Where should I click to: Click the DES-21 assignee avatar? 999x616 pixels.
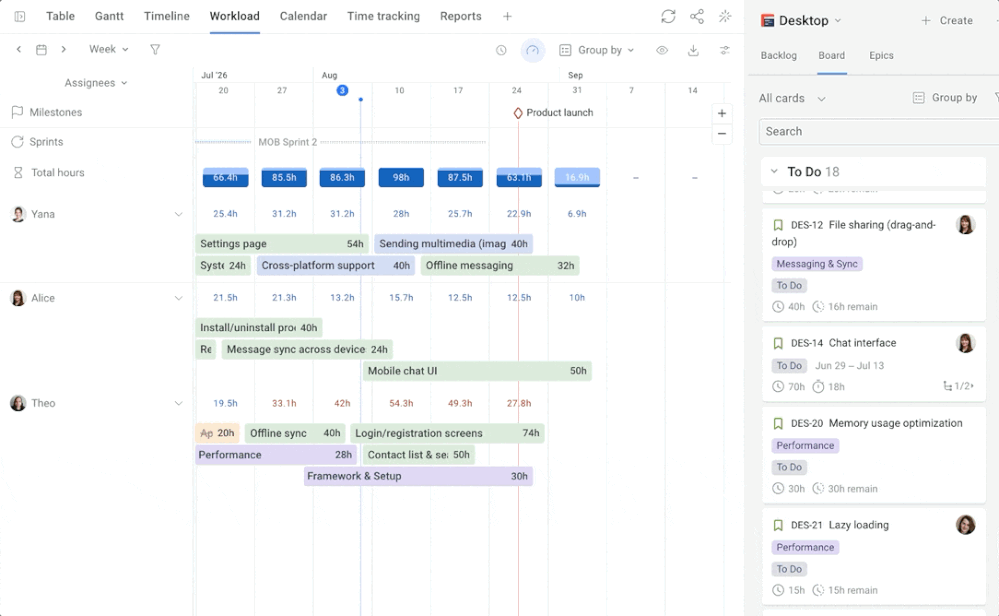(965, 524)
